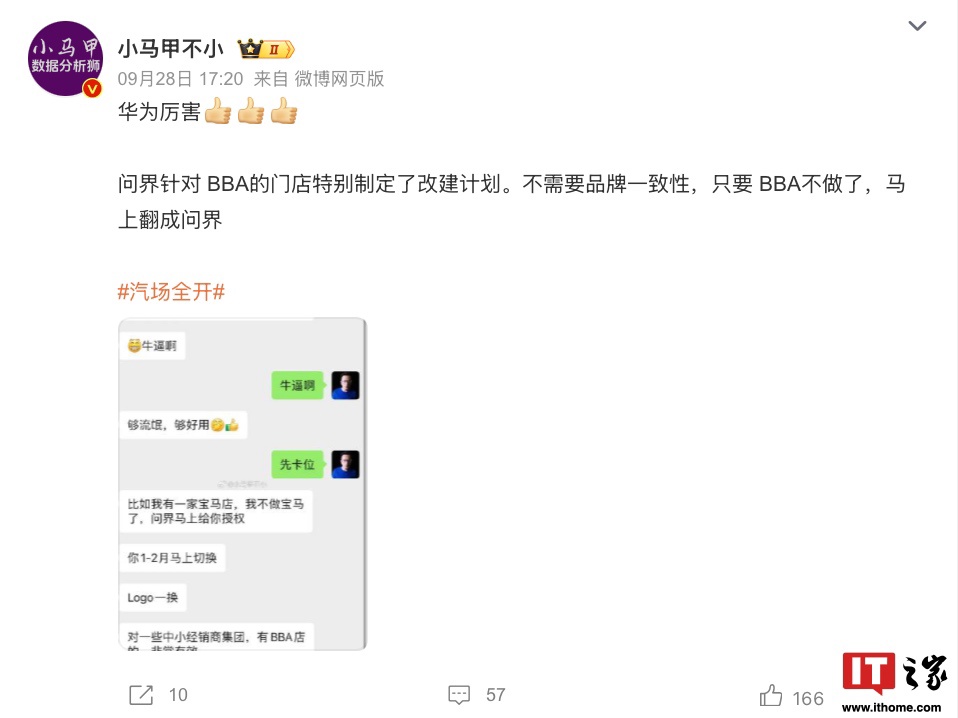Open the comments bubble icon
The width and height of the screenshot is (958, 718).
pyautogui.click(x=459, y=695)
